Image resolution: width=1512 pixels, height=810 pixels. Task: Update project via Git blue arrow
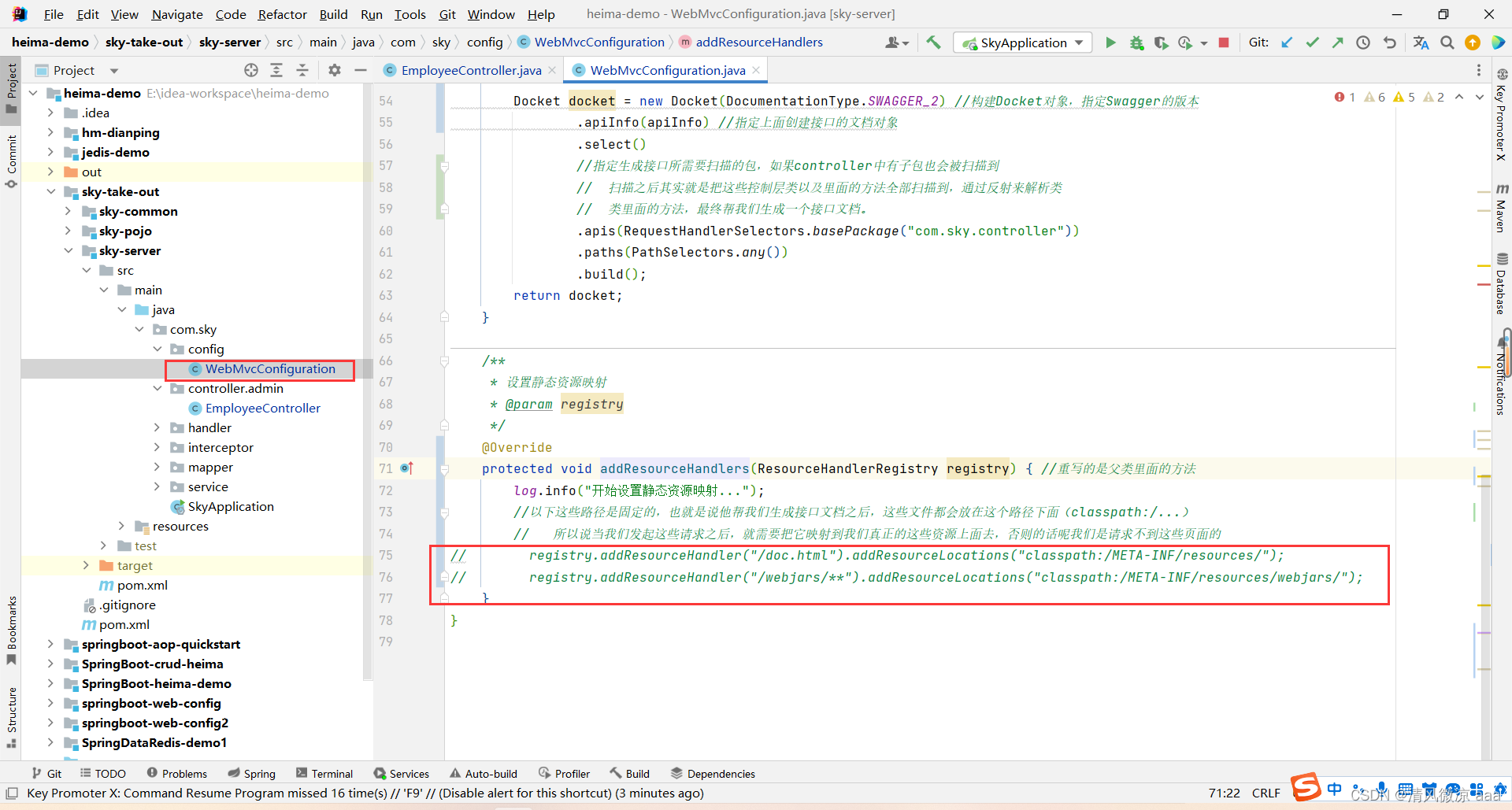pos(1287,43)
